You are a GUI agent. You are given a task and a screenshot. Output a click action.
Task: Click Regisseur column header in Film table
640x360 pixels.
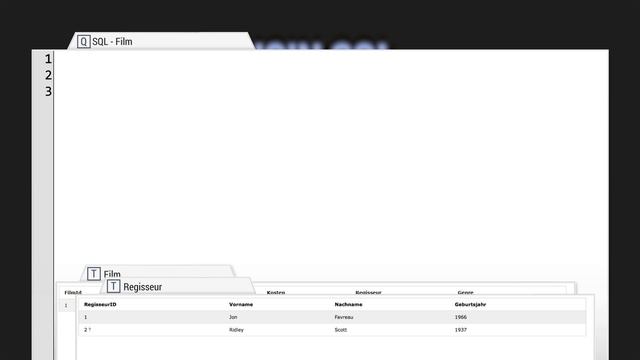[x=368, y=292]
